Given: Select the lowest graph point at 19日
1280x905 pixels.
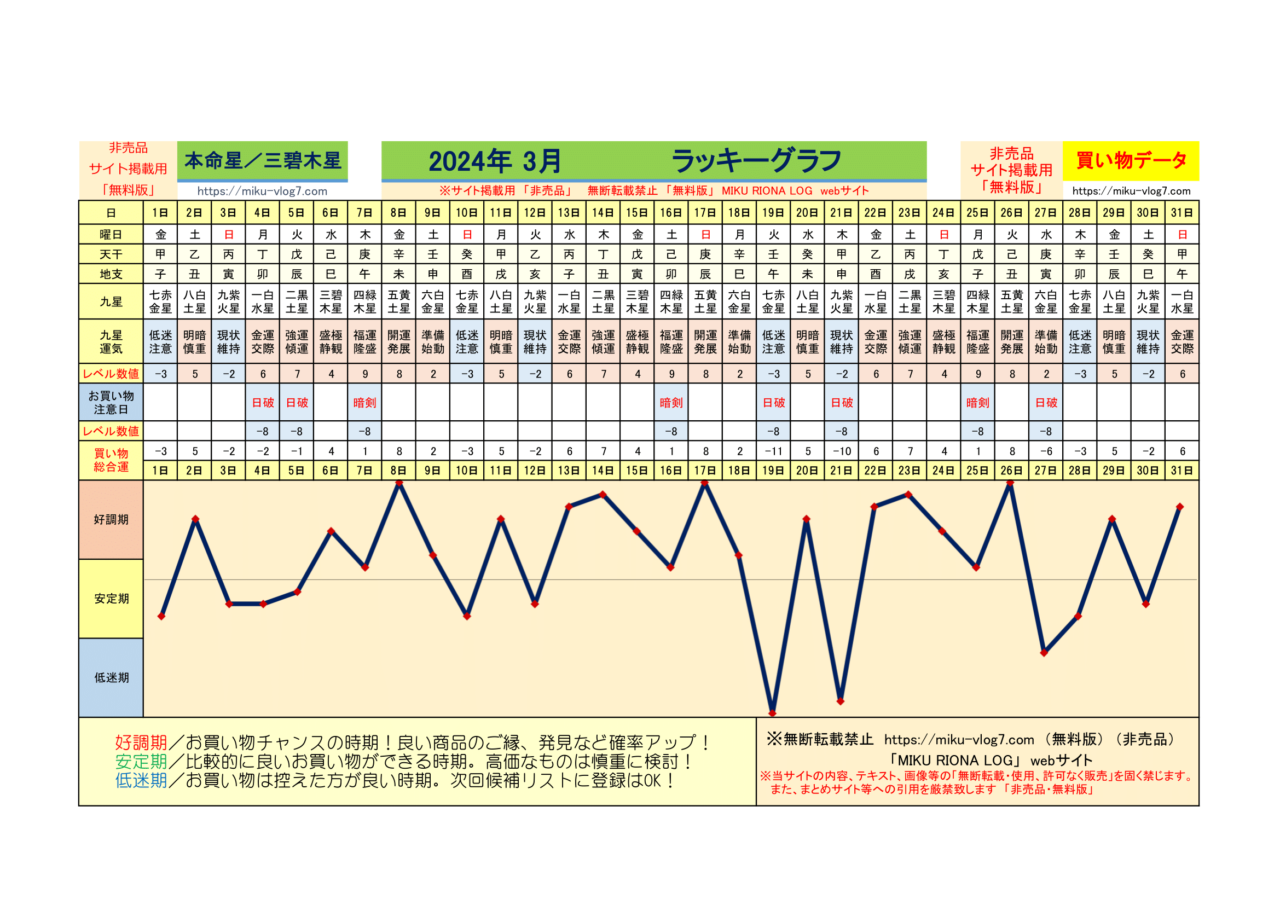Looking at the screenshot, I should (x=773, y=711).
